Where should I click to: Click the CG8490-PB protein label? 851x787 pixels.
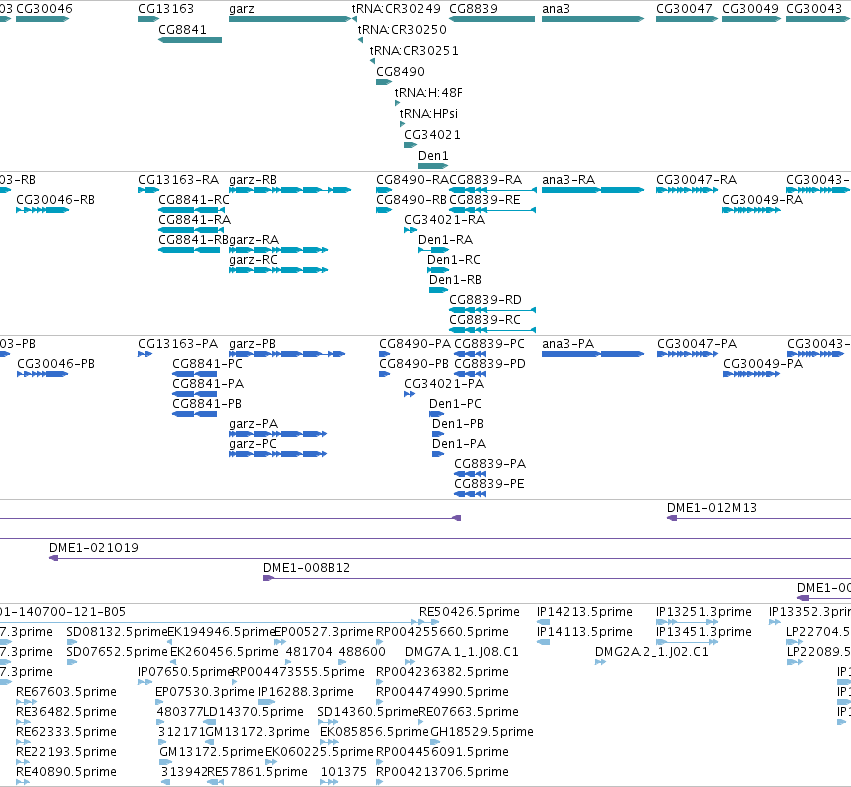pos(414,364)
